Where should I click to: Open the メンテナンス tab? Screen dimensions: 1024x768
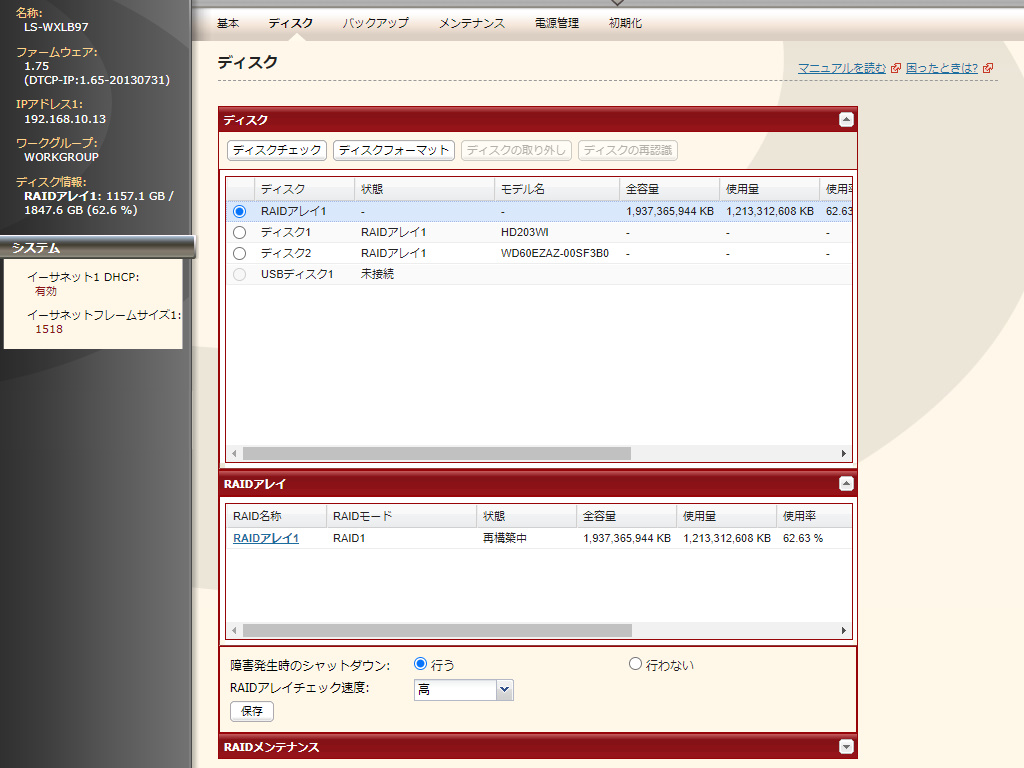pyautogui.click(x=471, y=23)
